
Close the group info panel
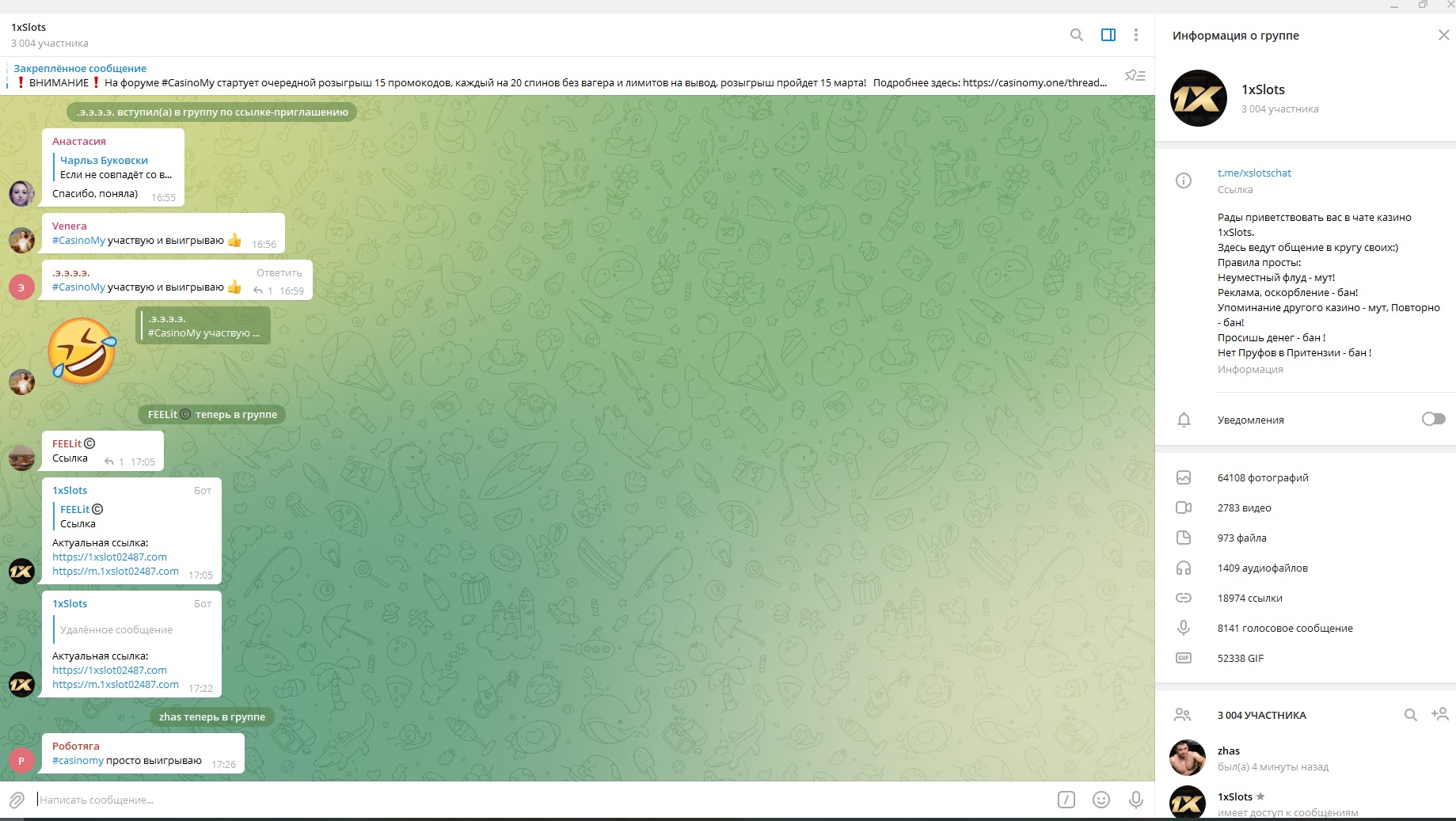point(1443,35)
